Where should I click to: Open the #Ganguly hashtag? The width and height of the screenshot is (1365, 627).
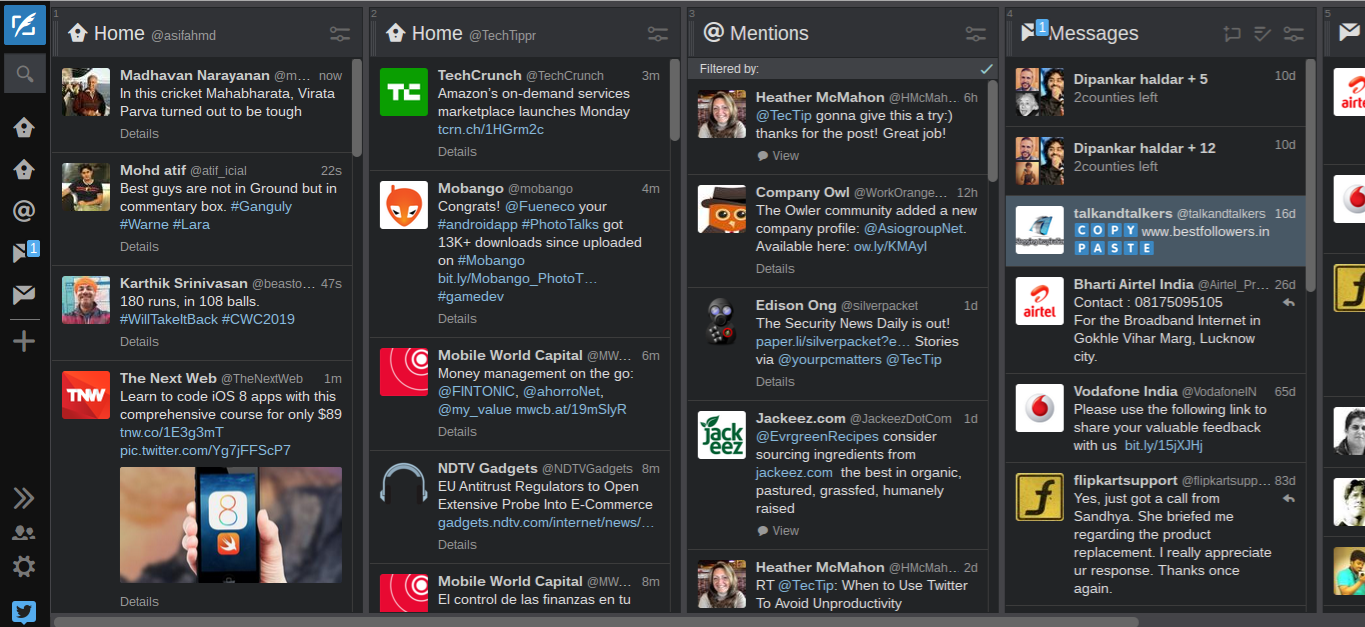(261, 206)
